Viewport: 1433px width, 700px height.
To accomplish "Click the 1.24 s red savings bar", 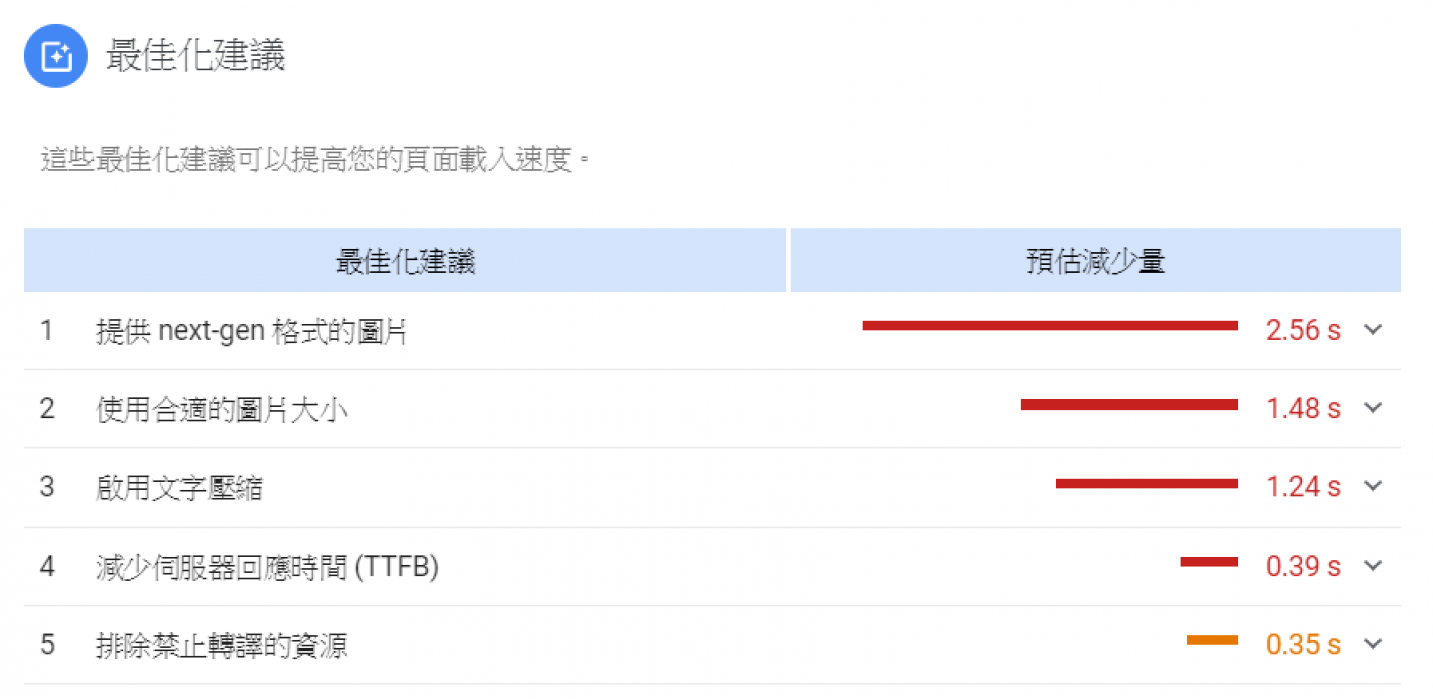I will tap(1147, 483).
